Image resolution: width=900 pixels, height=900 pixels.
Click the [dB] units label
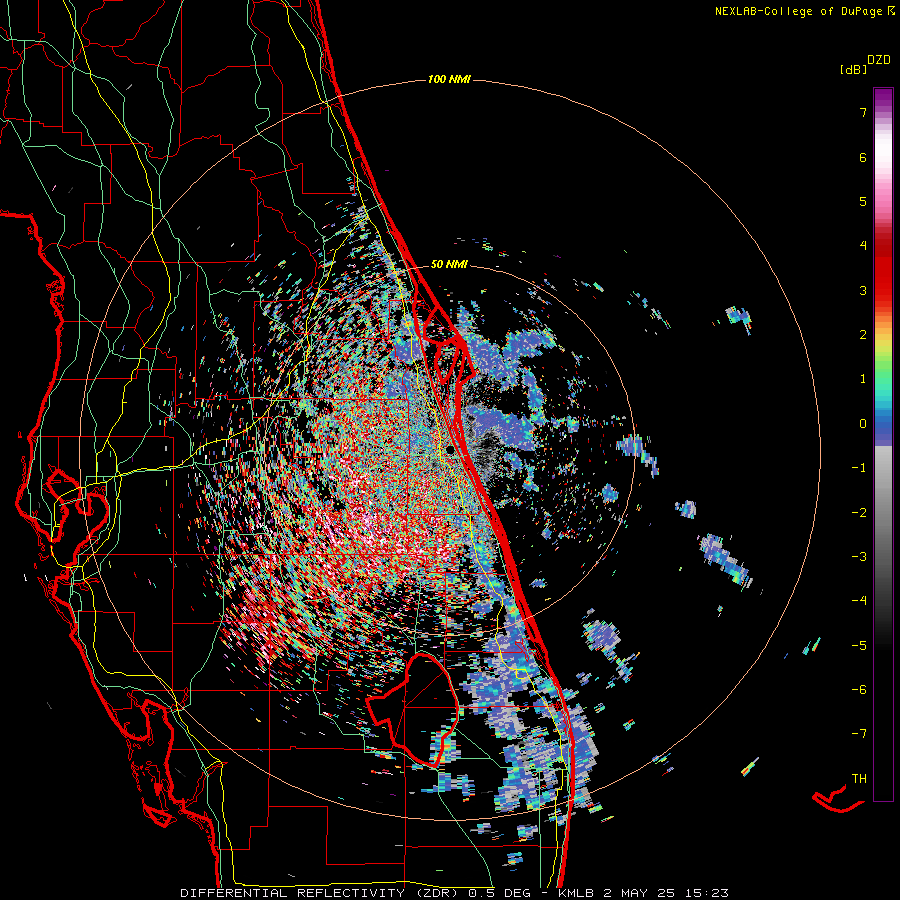853,69
